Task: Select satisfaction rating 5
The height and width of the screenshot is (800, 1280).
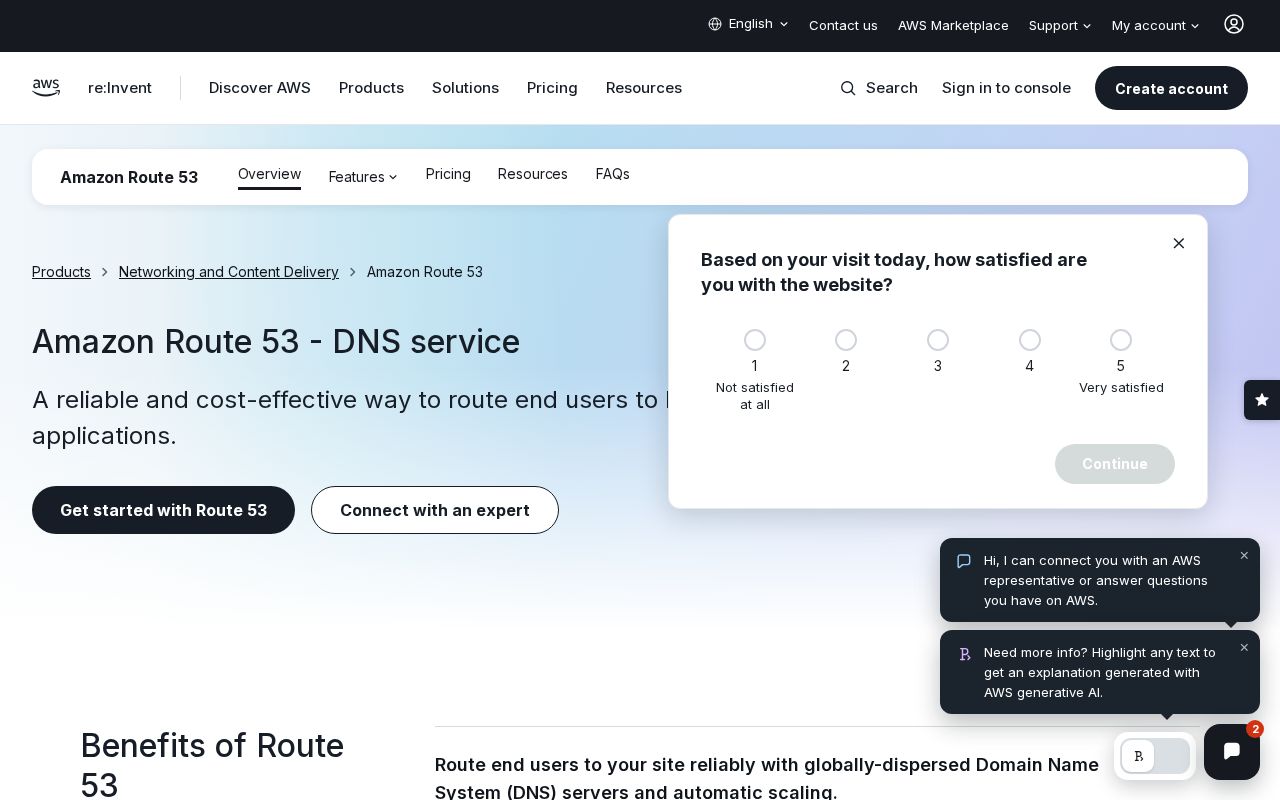Action: pos(1121,340)
